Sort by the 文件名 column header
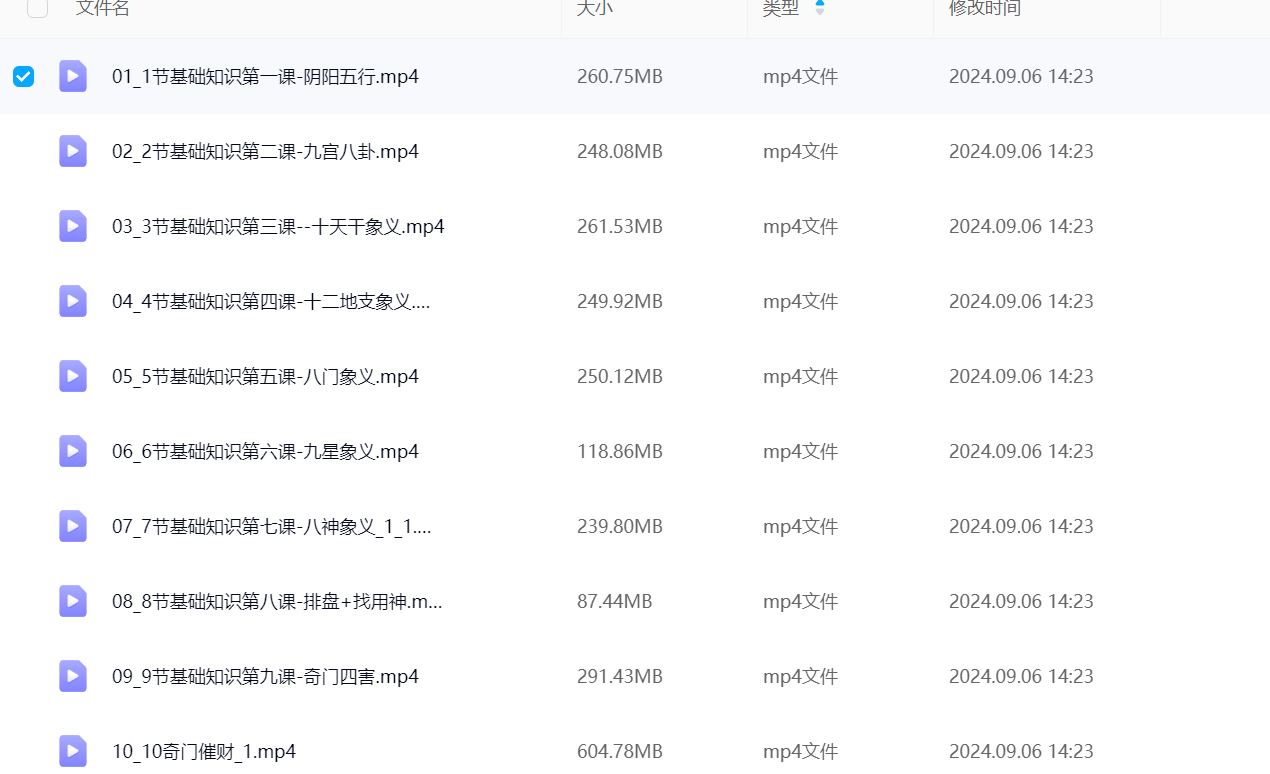The height and width of the screenshot is (774, 1270). coord(103,8)
